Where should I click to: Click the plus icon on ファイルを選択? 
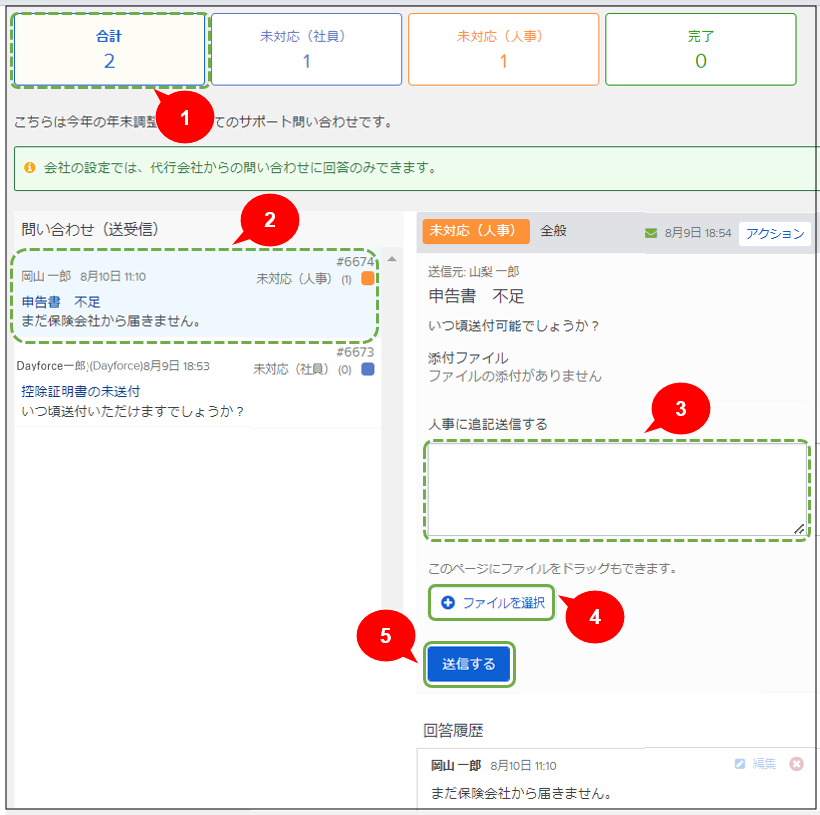coord(447,603)
